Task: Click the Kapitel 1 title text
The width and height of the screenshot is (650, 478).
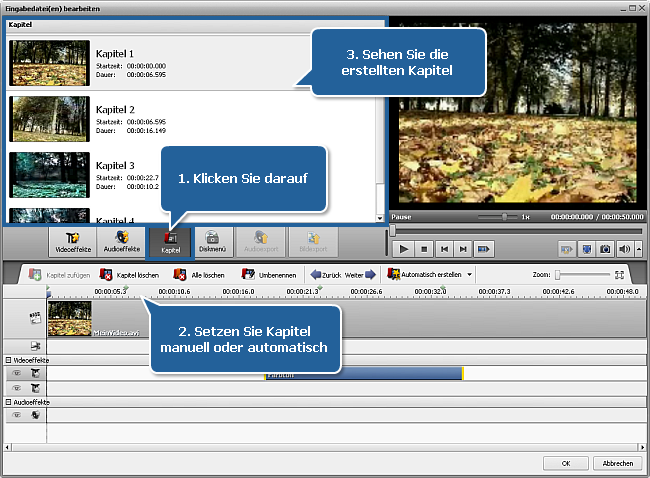Action: pos(115,54)
